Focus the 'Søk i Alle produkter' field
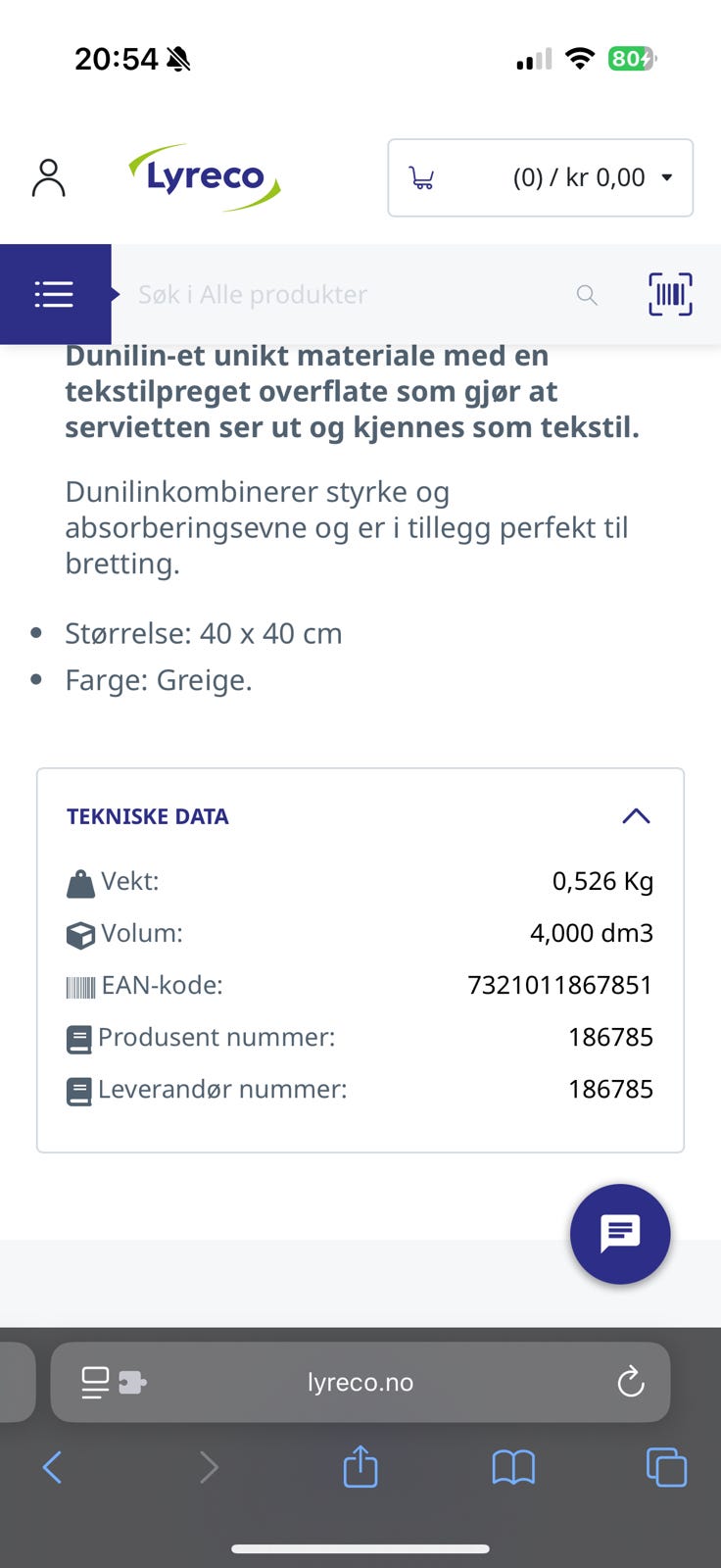The height and width of the screenshot is (1568, 721). (343, 295)
